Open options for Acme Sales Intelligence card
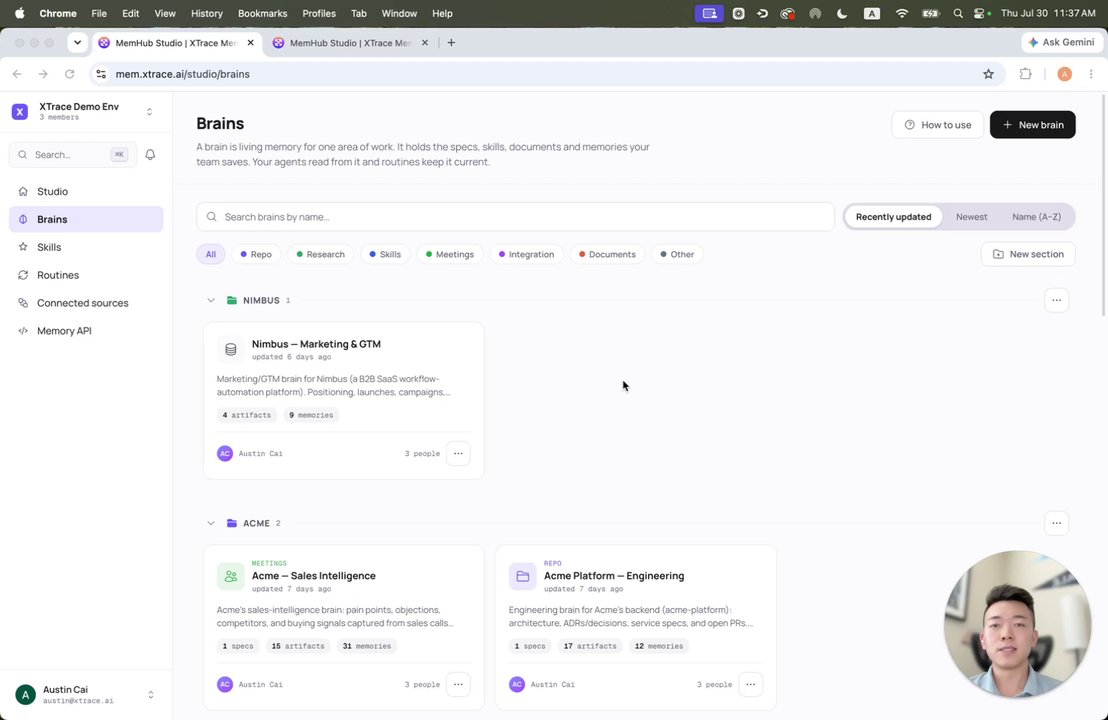The width and height of the screenshot is (1108, 720). 458,684
